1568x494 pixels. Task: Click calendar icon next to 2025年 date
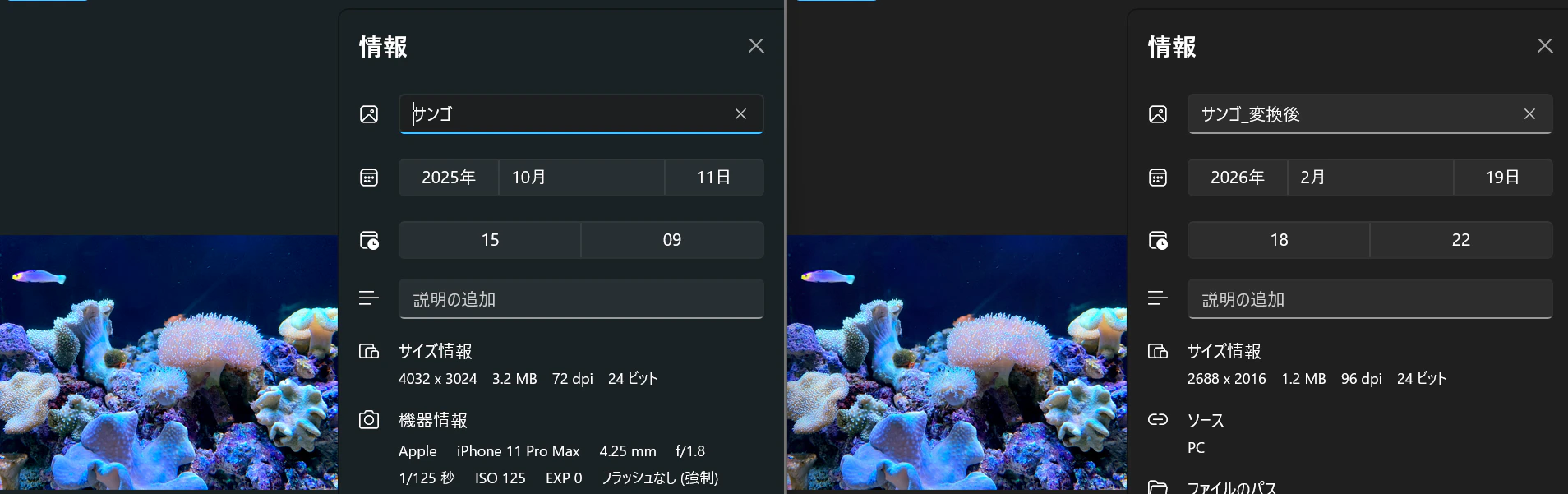pos(369,178)
